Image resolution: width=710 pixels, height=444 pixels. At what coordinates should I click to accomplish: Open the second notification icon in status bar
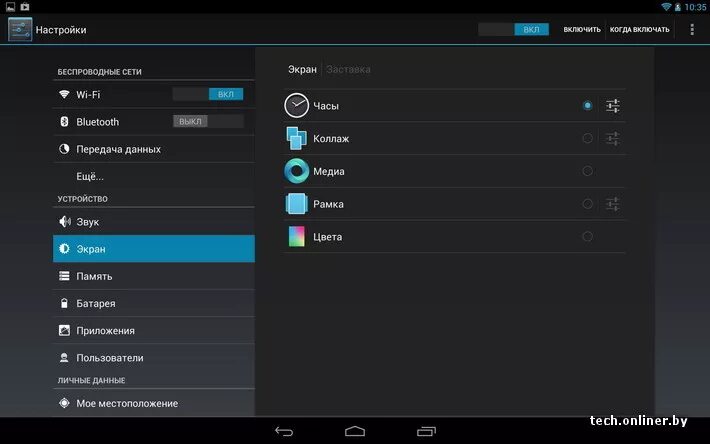pyautogui.click(x=25, y=7)
